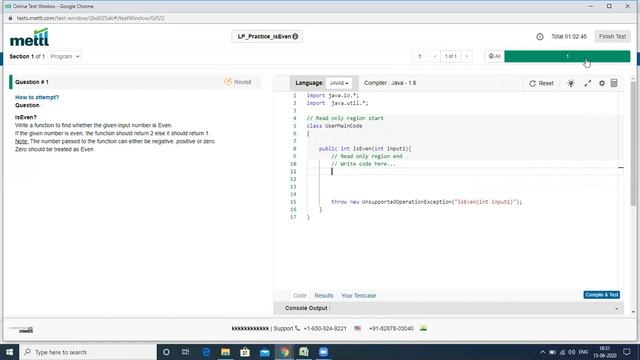
Task: Open editor settings gear
Action: point(602,83)
